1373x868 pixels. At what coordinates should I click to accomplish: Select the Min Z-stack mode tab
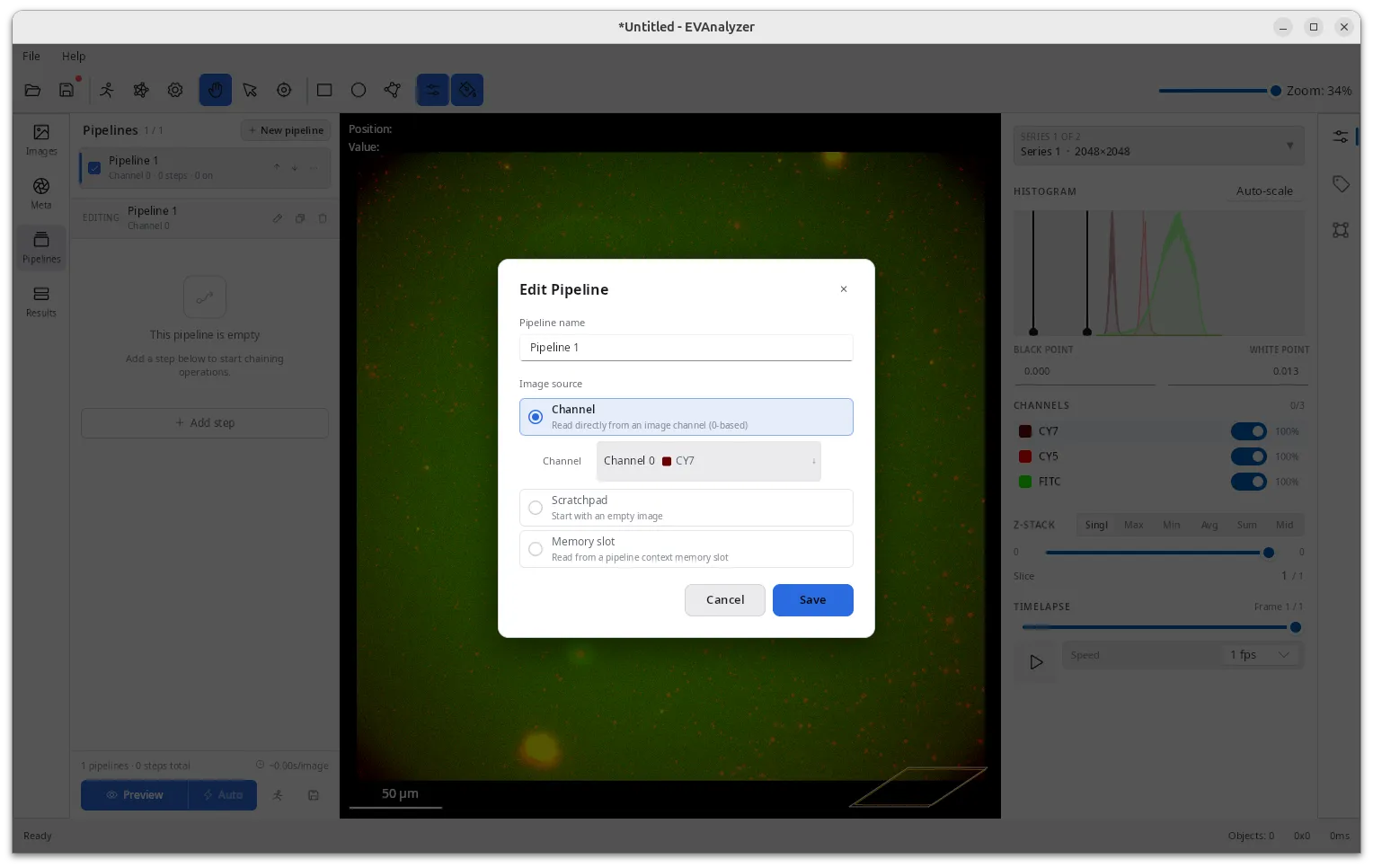[x=1172, y=525]
